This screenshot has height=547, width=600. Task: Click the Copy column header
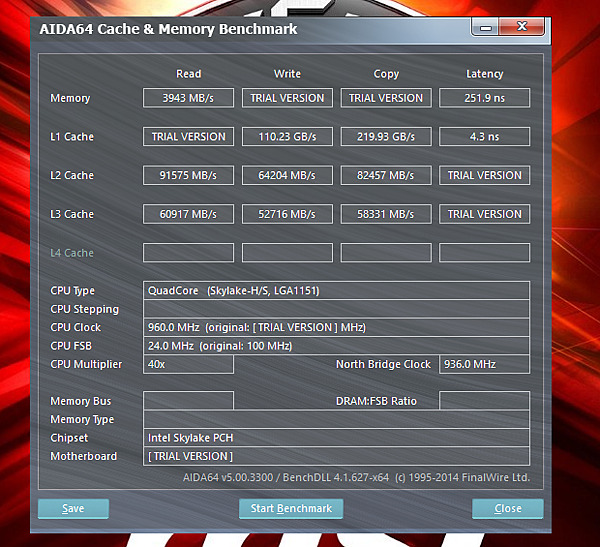click(x=386, y=74)
